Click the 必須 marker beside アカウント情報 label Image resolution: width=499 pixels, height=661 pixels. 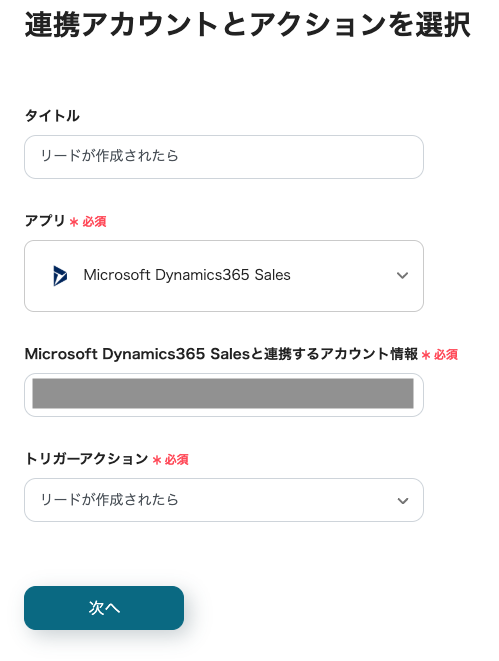446,355
